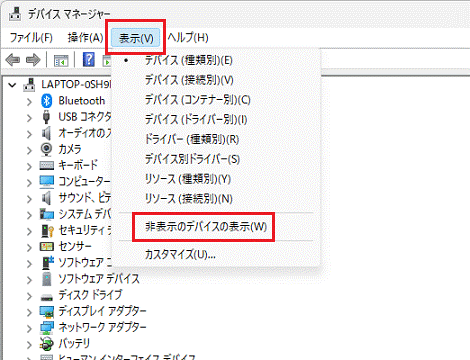
Task: Click the disk drive icon
Action: [47, 297]
